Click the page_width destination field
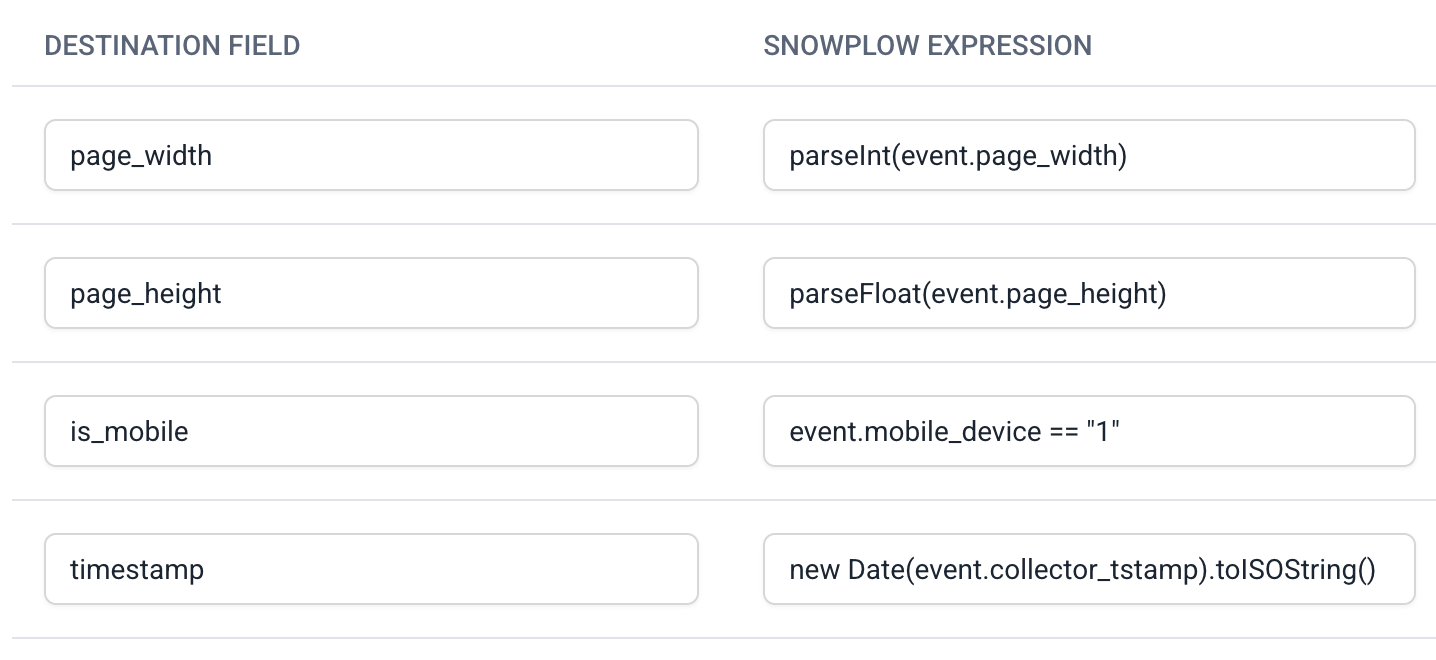Viewport: 1436px width, 660px height. (x=371, y=155)
